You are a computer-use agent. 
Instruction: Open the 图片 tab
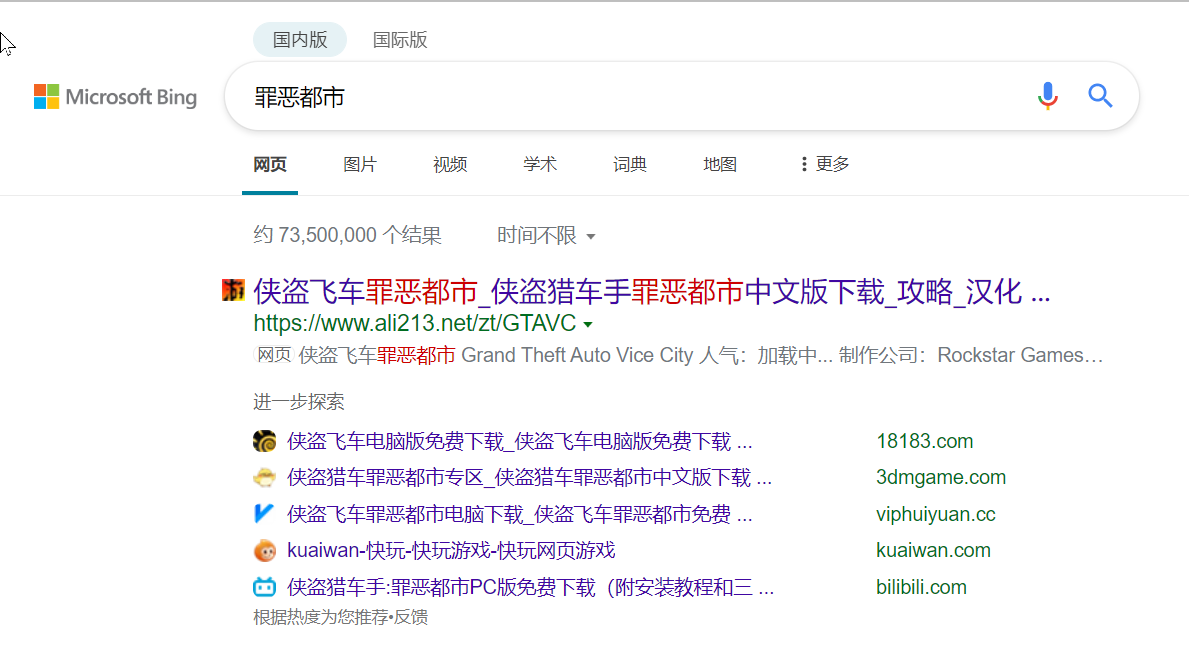360,164
